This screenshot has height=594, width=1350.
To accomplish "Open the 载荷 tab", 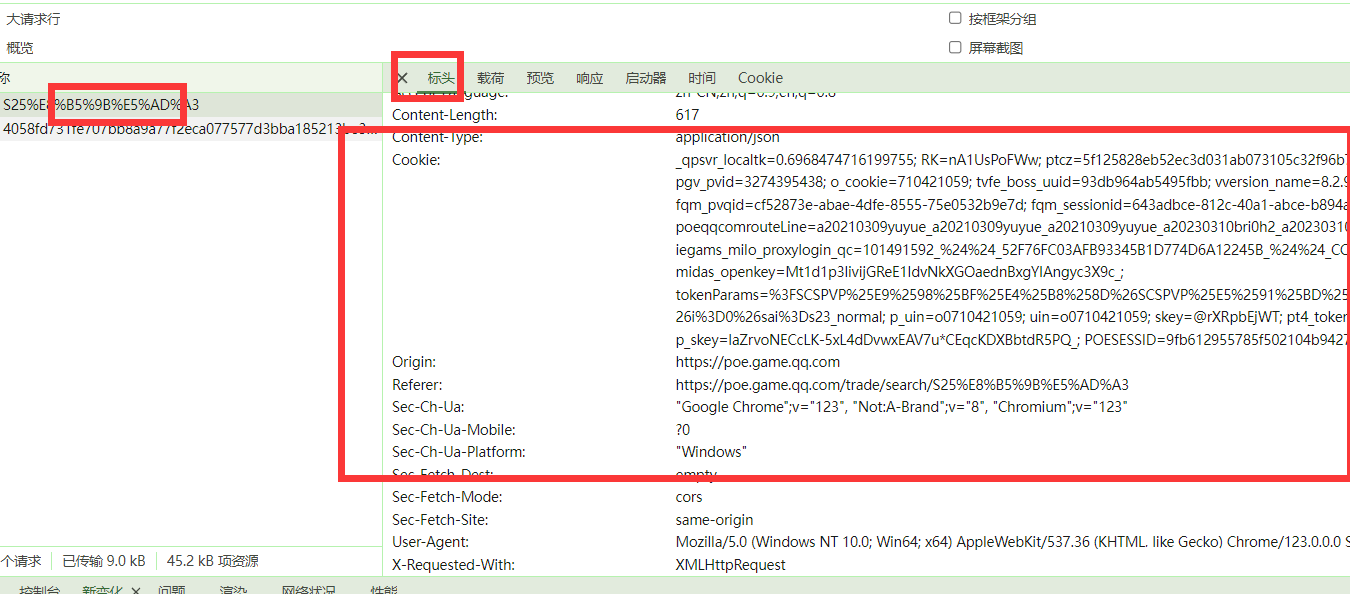I will (490, 78).
